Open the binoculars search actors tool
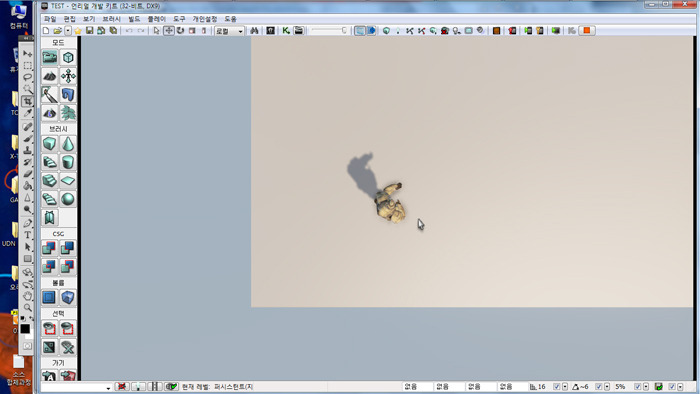 [x=254, y=30]
